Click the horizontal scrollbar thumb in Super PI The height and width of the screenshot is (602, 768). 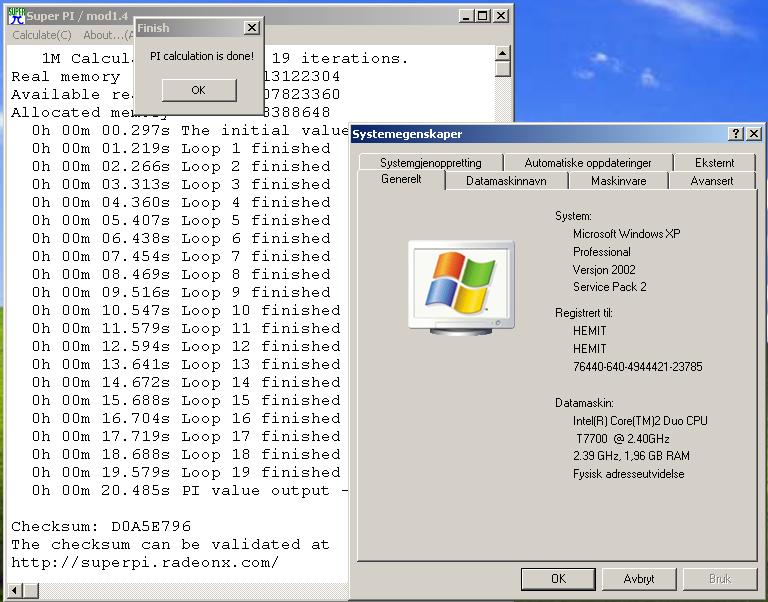tap(31, 590)
